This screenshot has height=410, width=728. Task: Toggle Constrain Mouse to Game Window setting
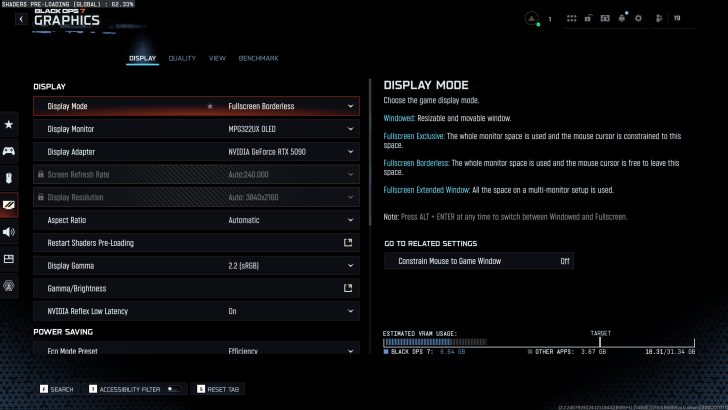click(479, 261)
